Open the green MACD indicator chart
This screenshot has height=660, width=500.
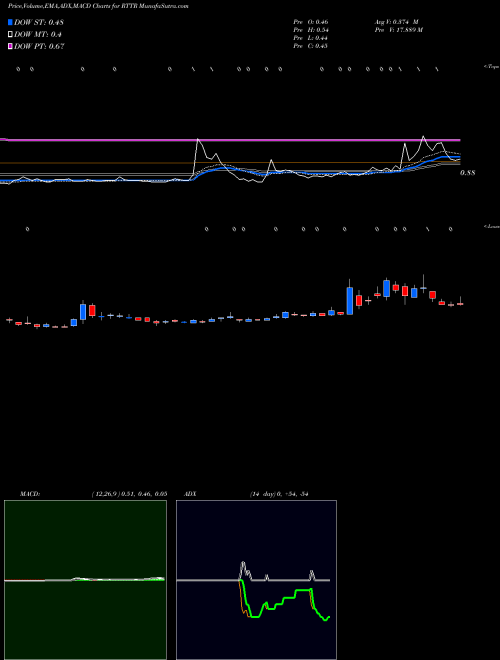pyautogui.click(x=85, y=580)
